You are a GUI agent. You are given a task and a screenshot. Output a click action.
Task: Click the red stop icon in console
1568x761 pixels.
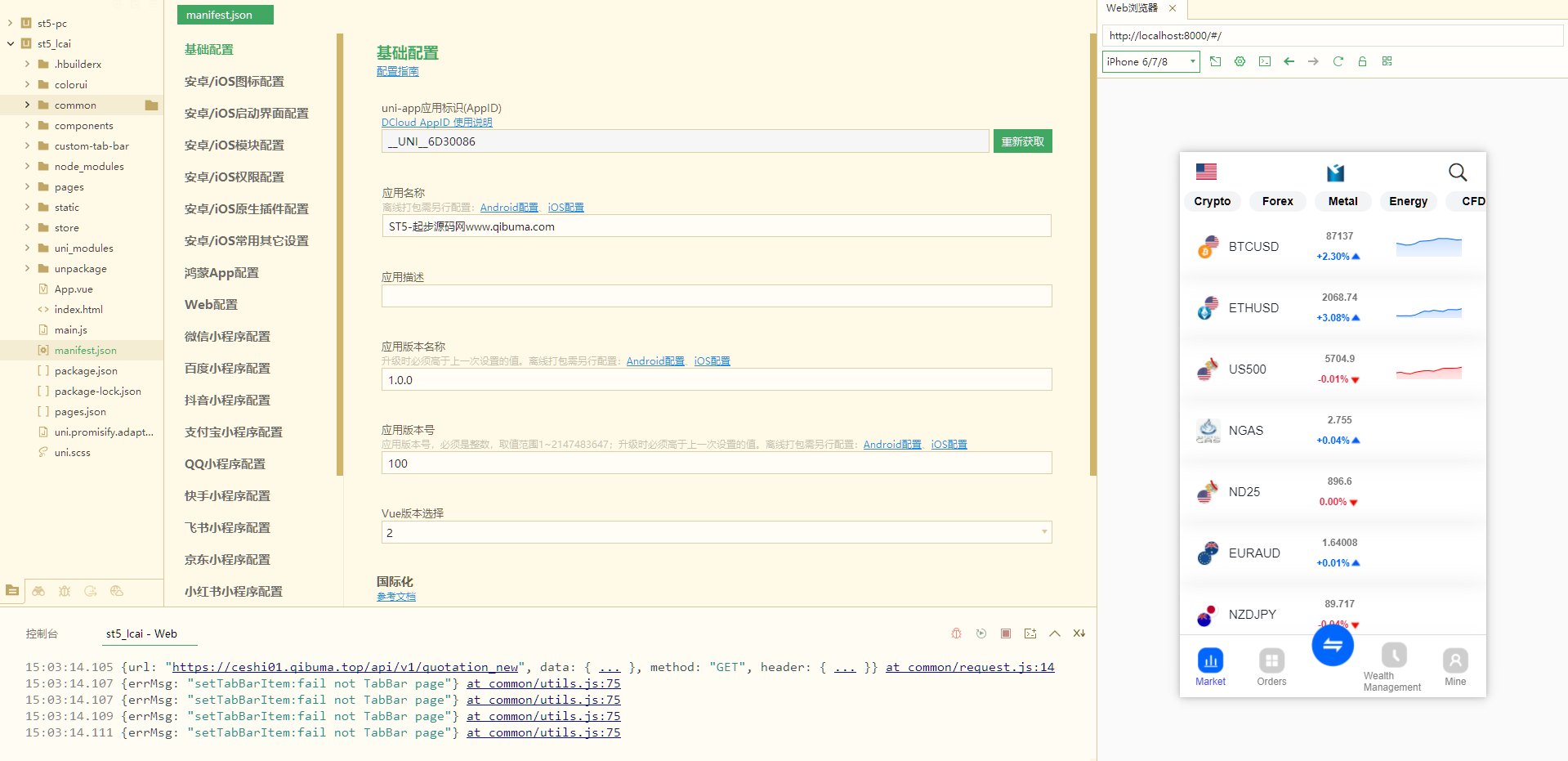pyautogui.click(x=1006, y=633)
